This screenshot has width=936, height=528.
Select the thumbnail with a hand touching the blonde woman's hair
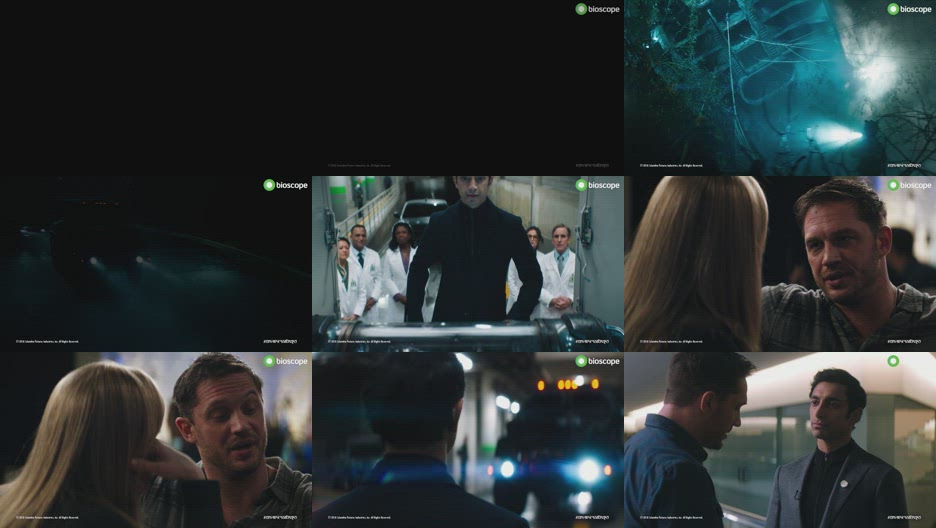click(156, 440)
